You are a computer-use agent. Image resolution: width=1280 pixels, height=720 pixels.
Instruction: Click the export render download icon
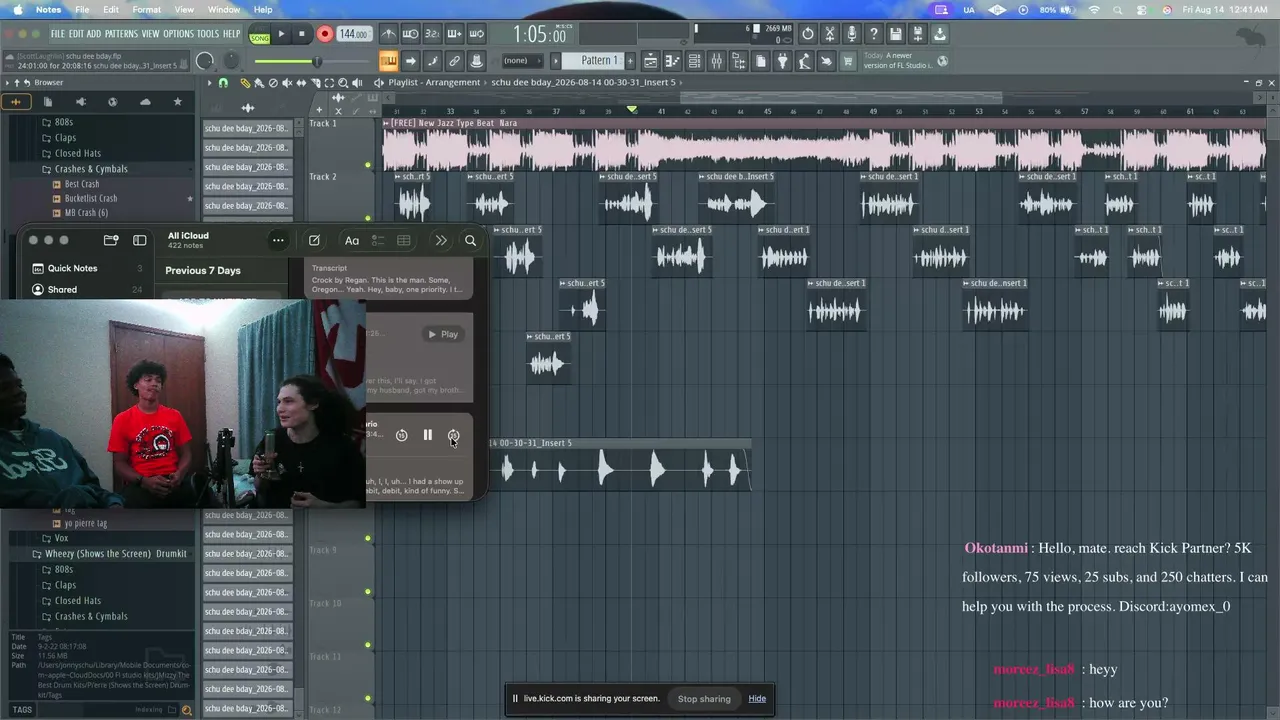tap(940, 34)
